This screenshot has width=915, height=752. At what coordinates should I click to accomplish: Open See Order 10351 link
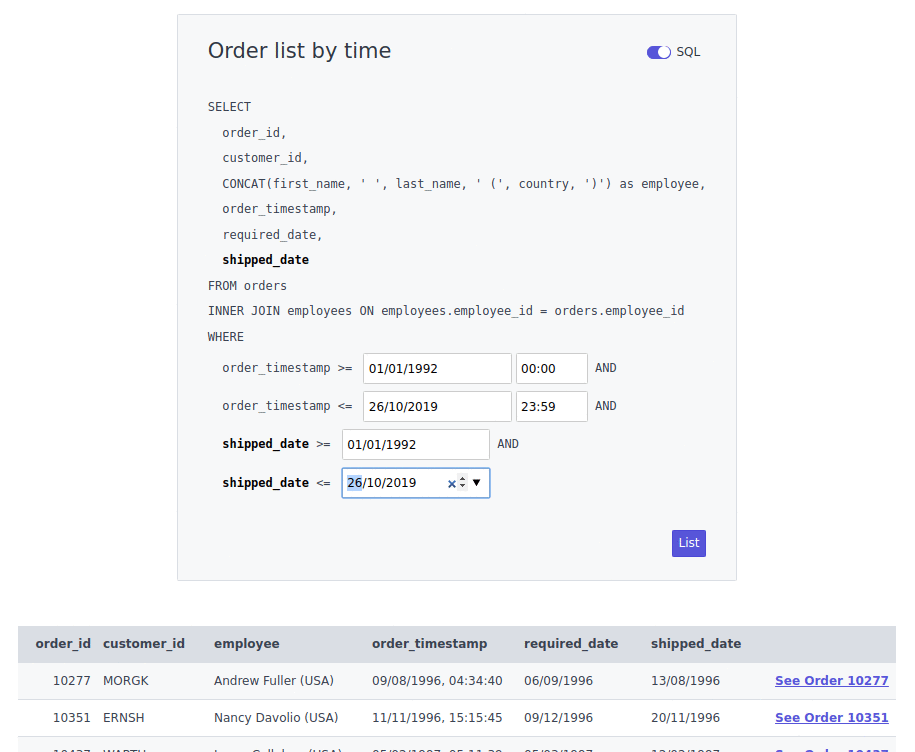point(832,718)
